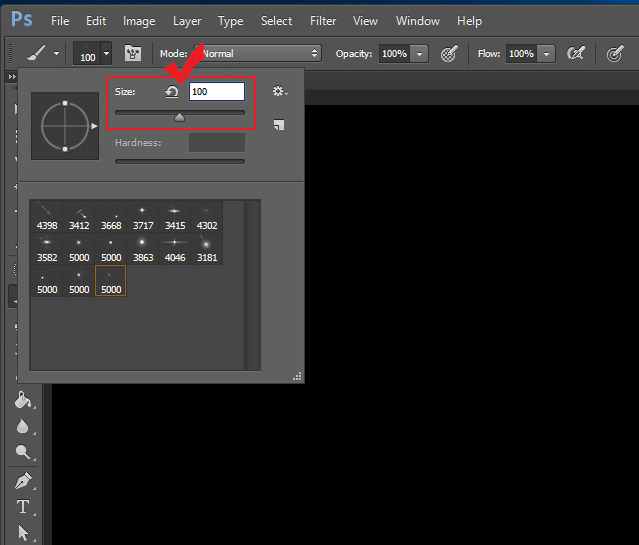Click the Size slider handle
Viewport: 639px width, 545px height.
pos(179,118)
